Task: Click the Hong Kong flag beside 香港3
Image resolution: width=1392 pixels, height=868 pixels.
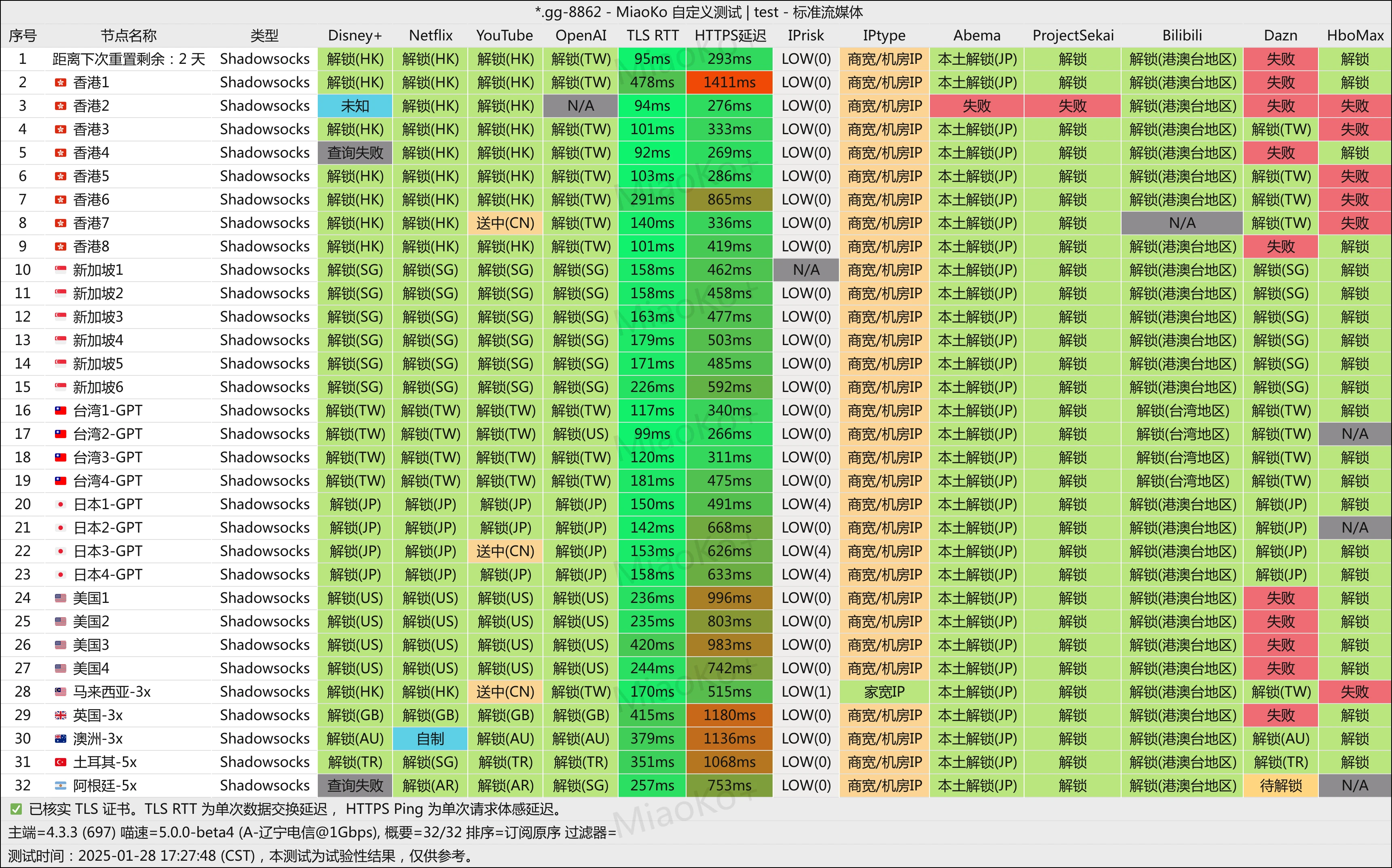Action: 60,129
